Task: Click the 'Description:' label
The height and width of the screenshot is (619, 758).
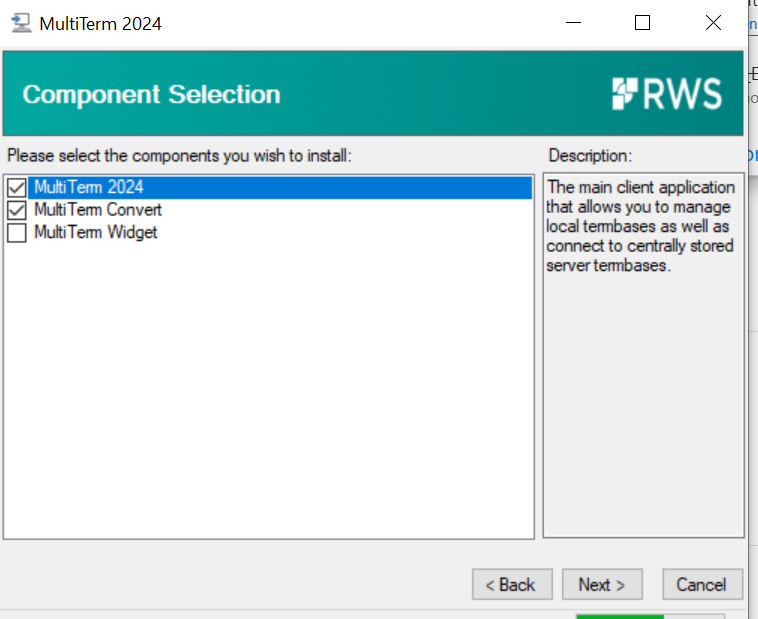Action: 590,156
